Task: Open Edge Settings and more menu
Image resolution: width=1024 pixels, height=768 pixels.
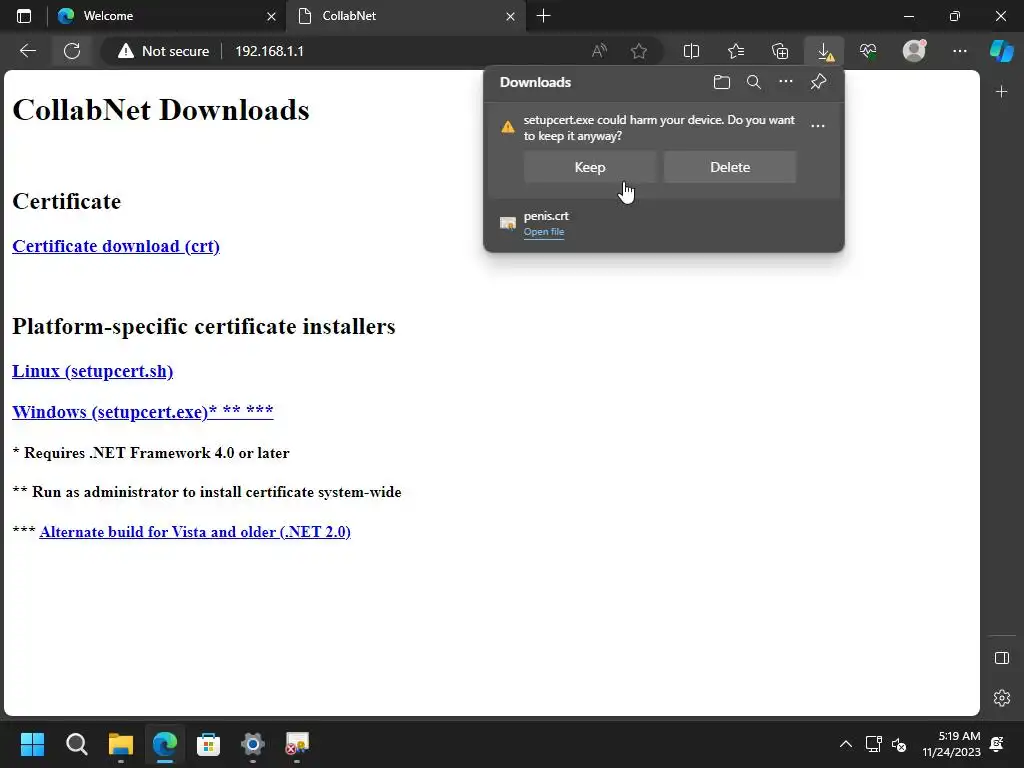Action: (959, 51)
